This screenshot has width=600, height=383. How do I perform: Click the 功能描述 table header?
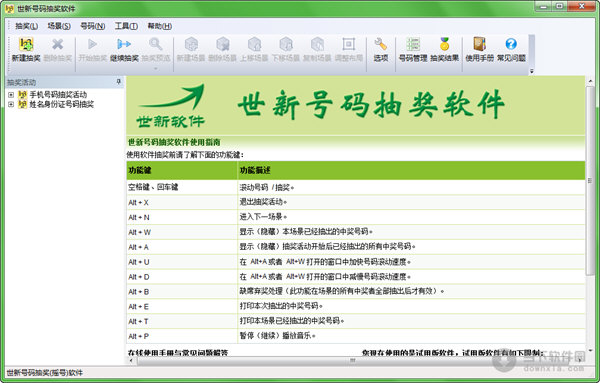[411, 170]
